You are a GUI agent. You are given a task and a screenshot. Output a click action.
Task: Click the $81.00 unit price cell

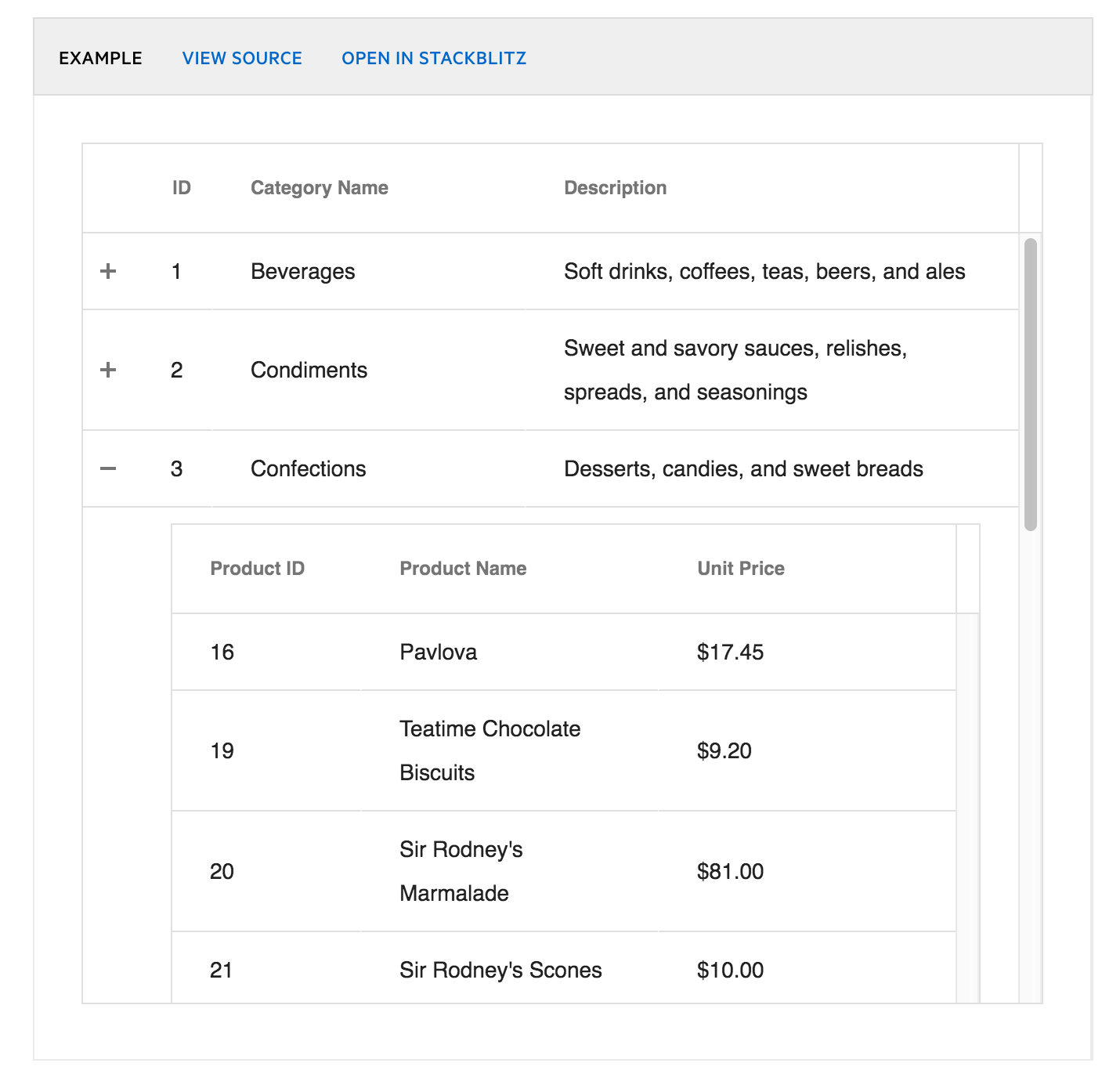point(807,871)
